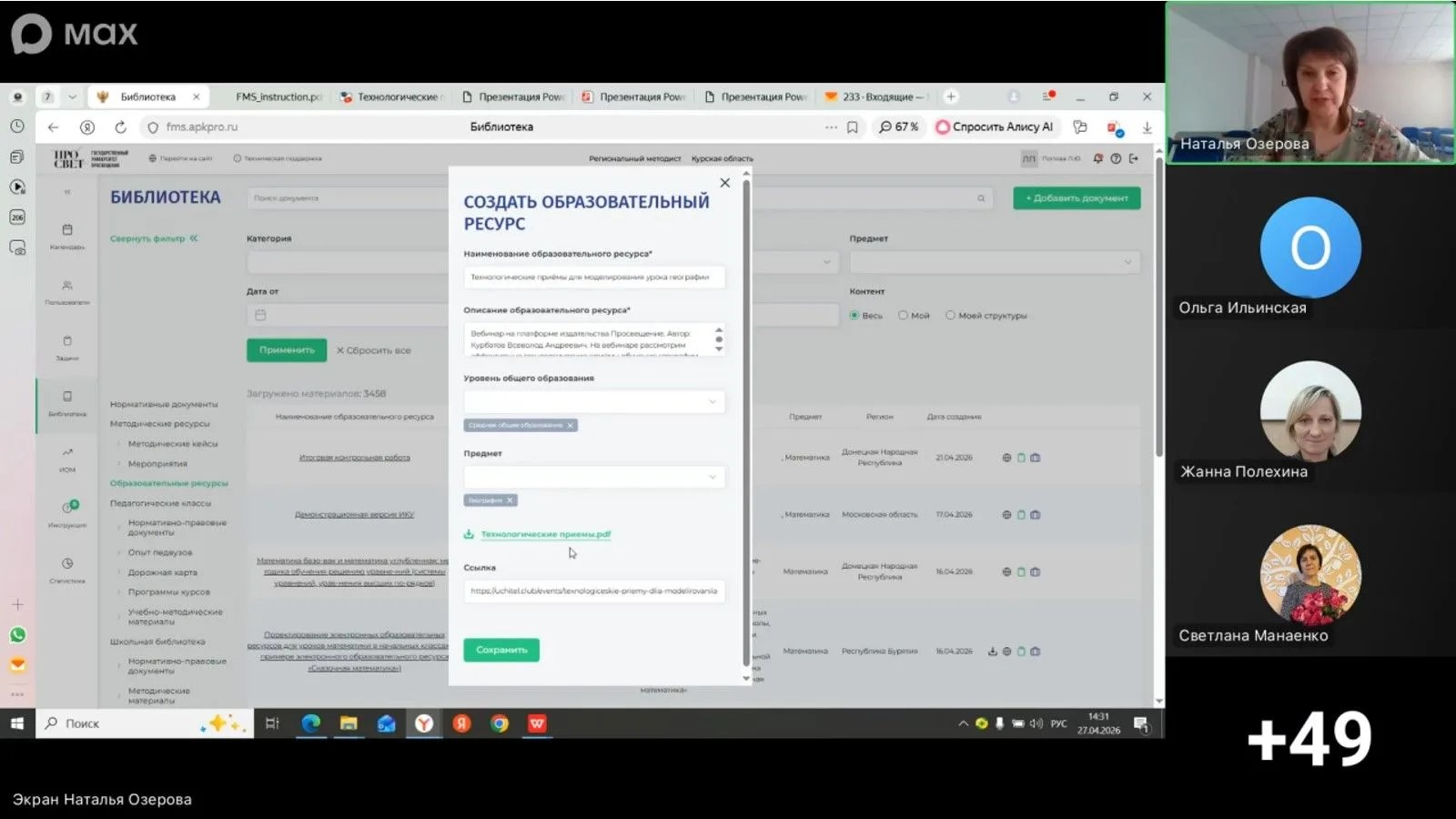The width and height of the screenshot is (1456, 819).
Task: Reload the page with browser refresh icon
Action: [120, 127]
